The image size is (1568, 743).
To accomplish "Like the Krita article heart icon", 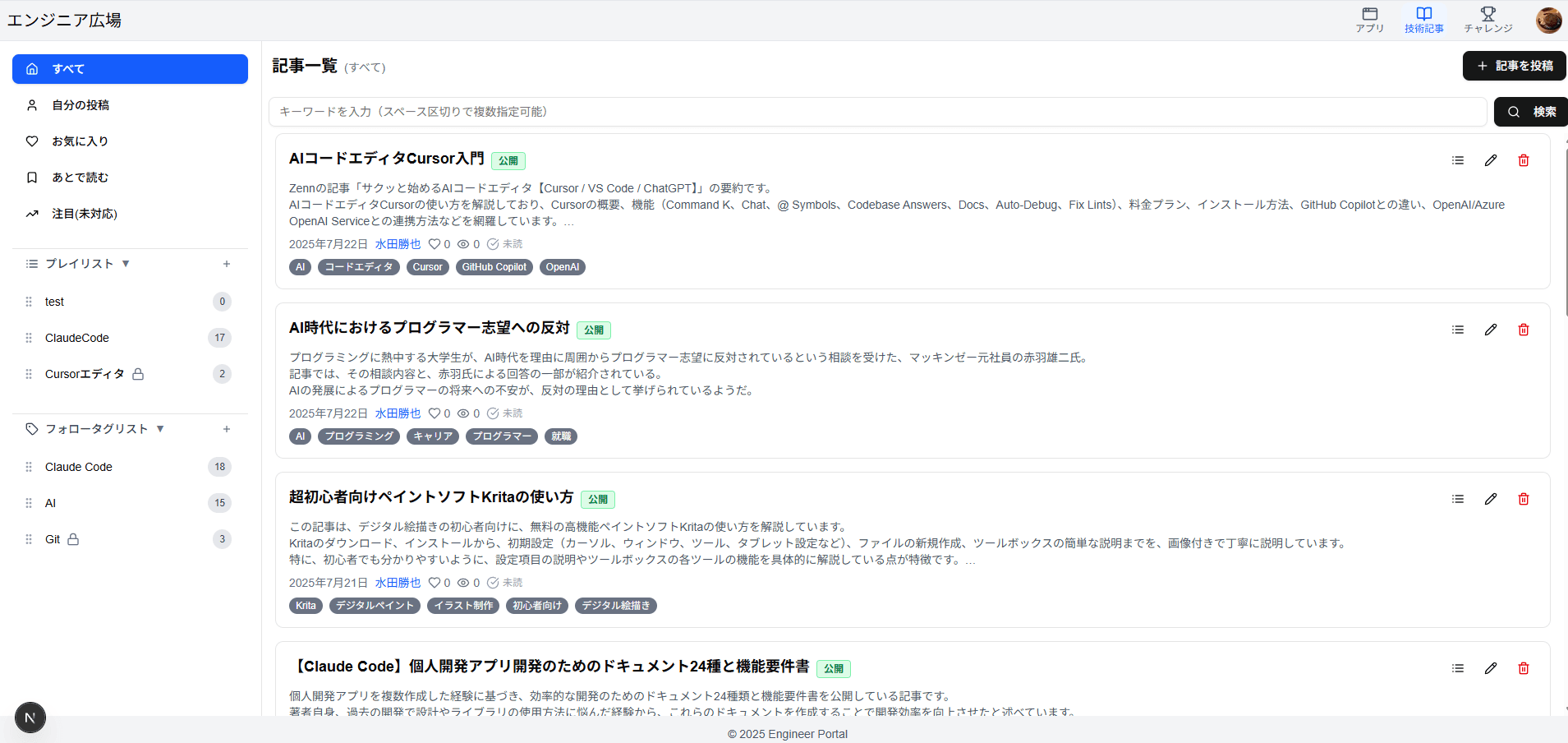I will point(435,583).
